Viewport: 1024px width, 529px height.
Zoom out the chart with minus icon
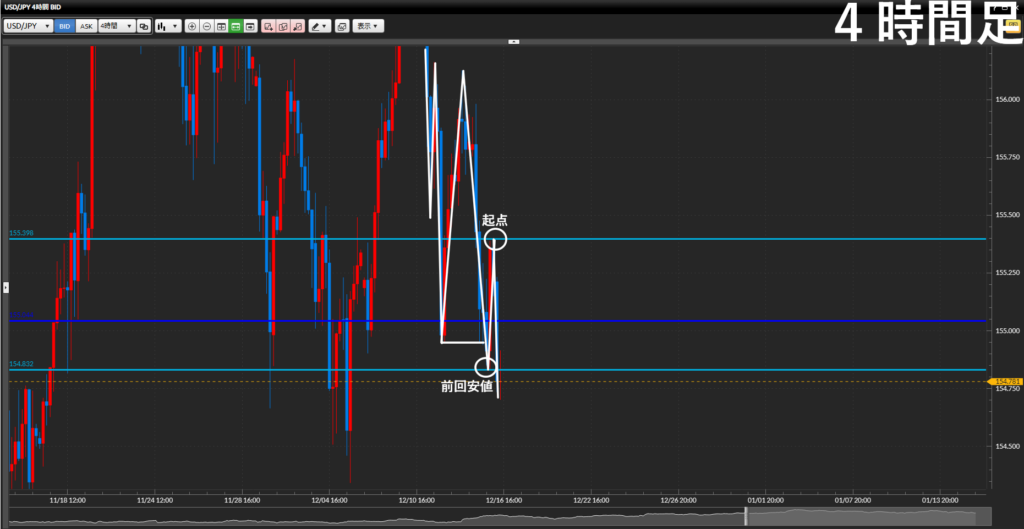coord(206,25)
